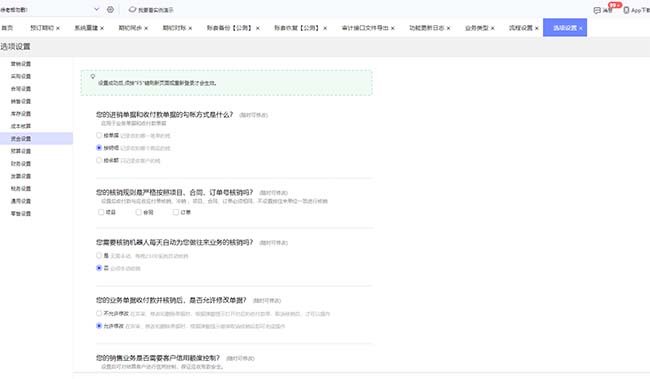Image resolution: width=650 pixels, height=379 pixels.
Task: Click the 选项设置 page heading
Action: [15, 46]
